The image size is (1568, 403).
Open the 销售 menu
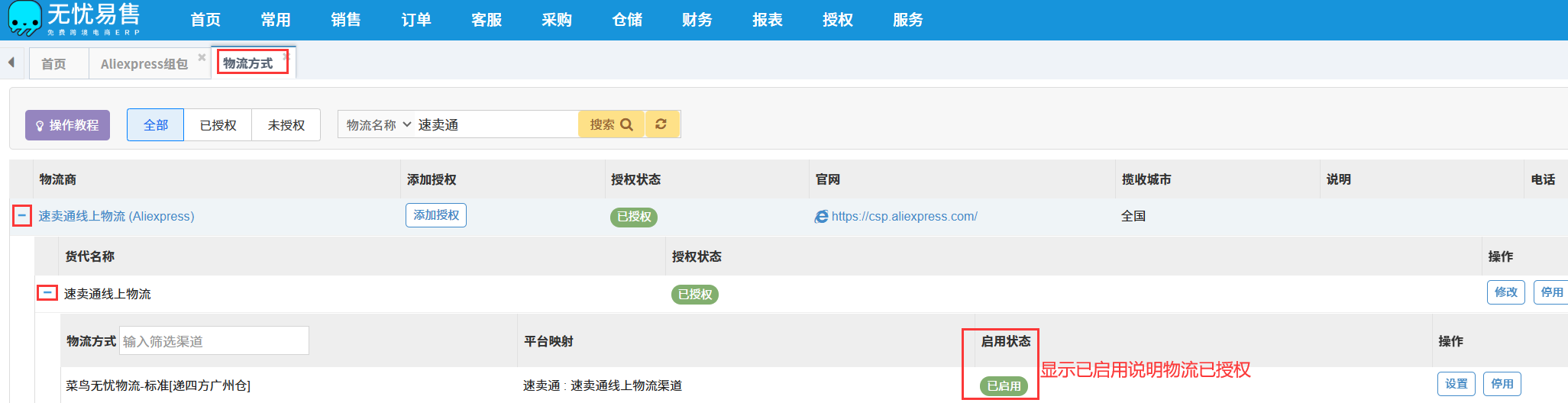[x=346, y=20]
